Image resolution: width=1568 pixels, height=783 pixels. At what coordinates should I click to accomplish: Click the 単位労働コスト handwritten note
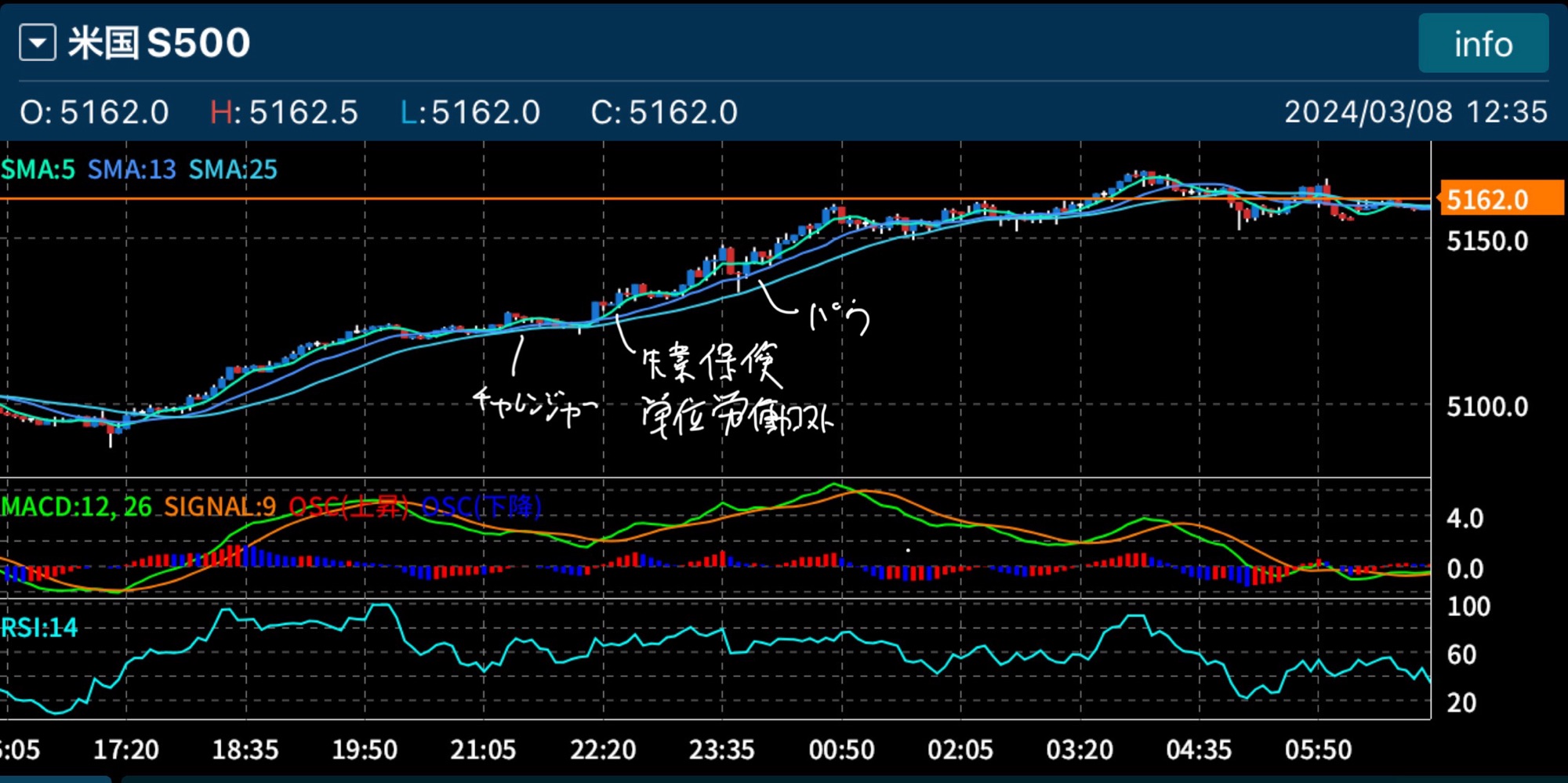pos(737,416)
